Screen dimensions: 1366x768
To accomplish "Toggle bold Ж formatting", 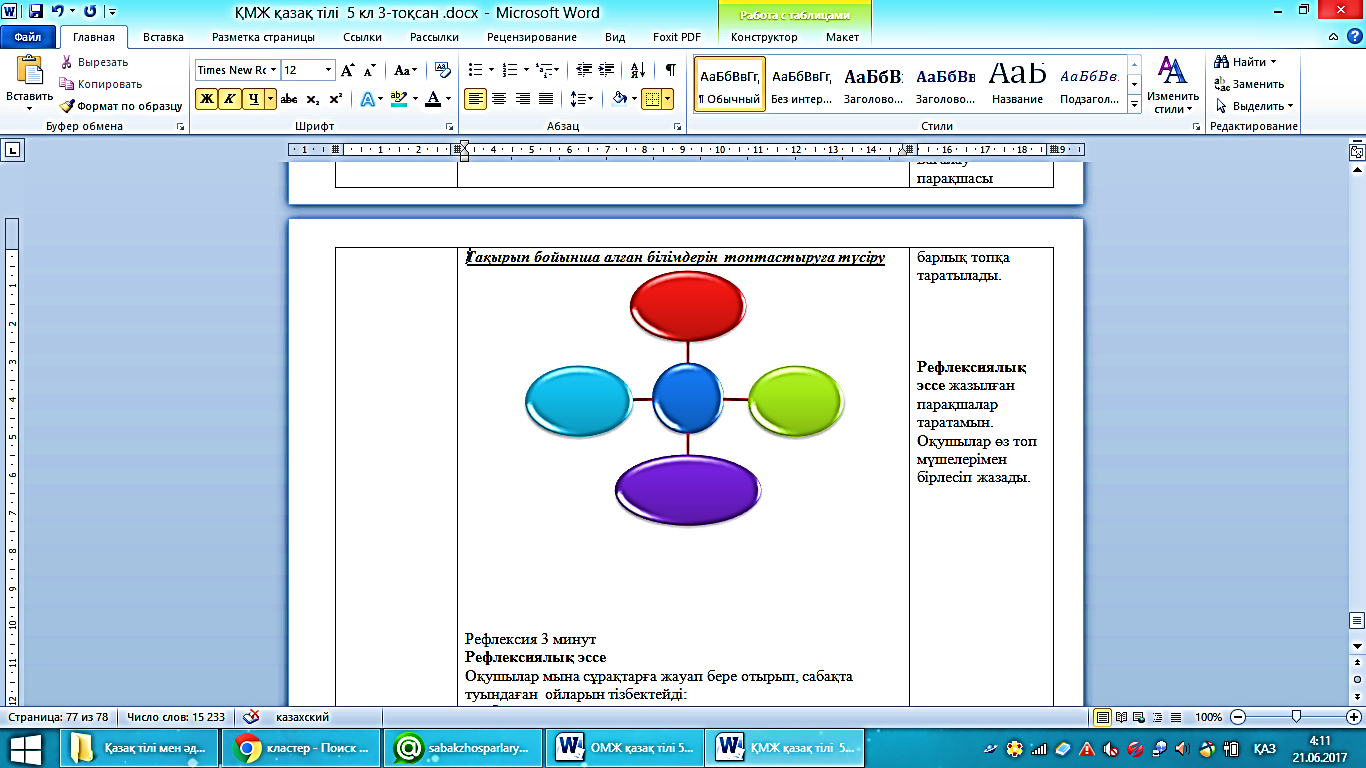I will 206,99.
